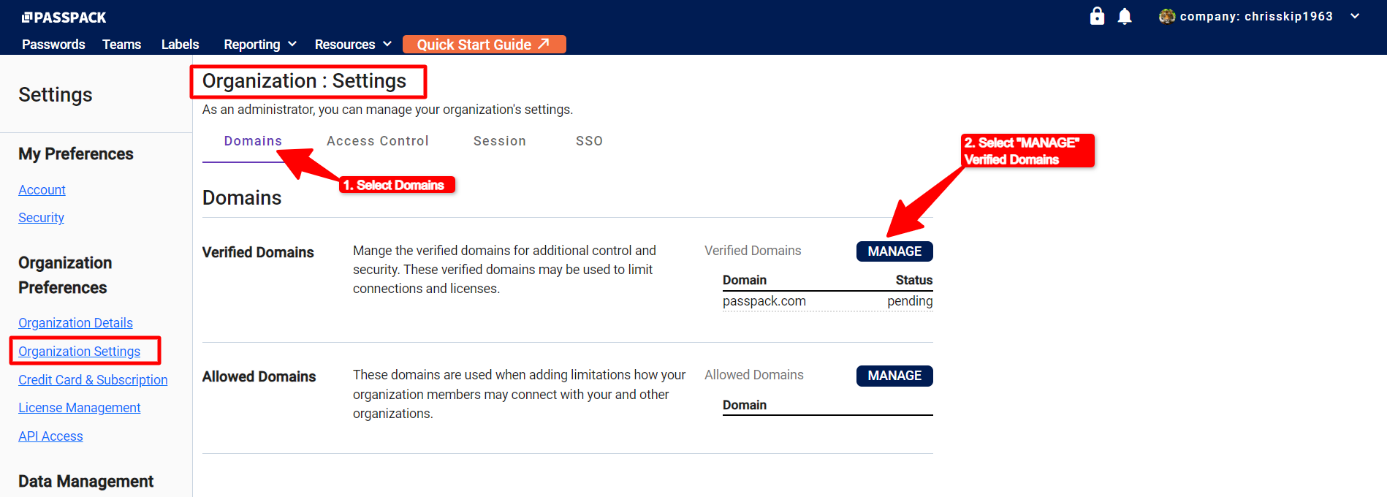Expand the Resources dropdown
The width and height of the screenshot is (1387, 497).
coord(352,44)
